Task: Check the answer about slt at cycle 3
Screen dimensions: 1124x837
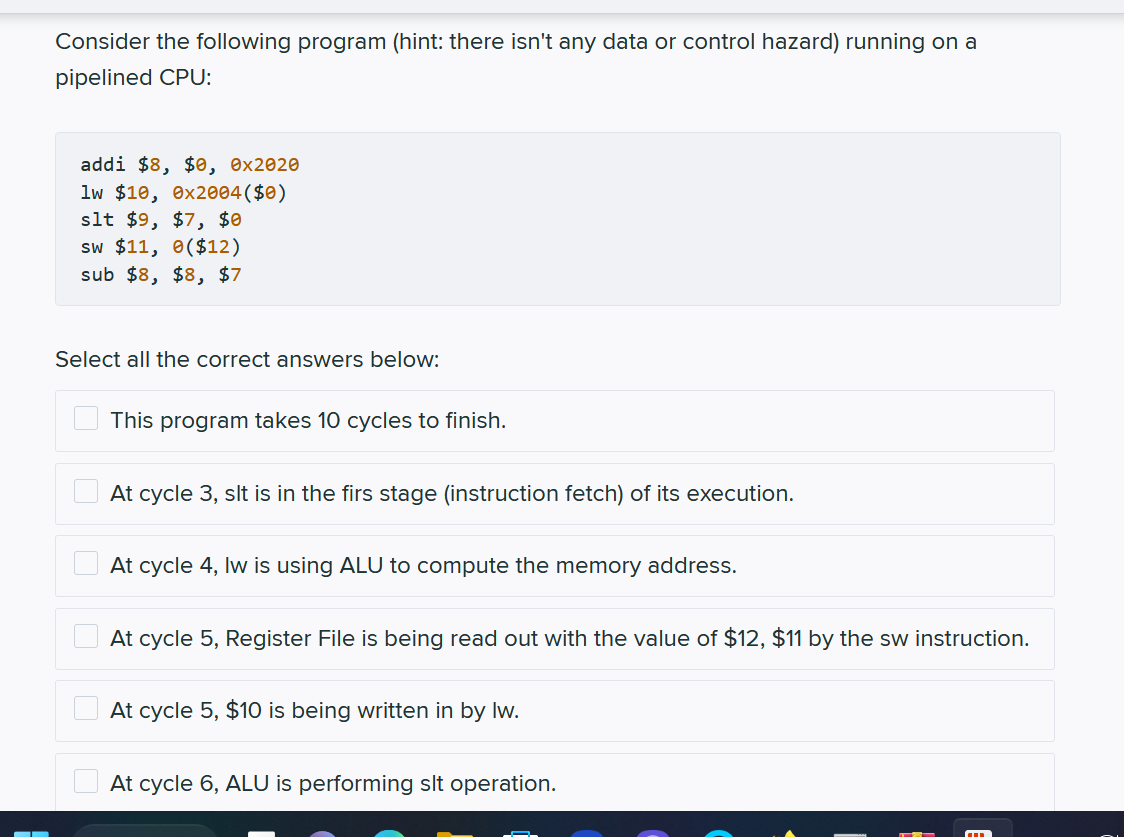Action: (86, 491)
